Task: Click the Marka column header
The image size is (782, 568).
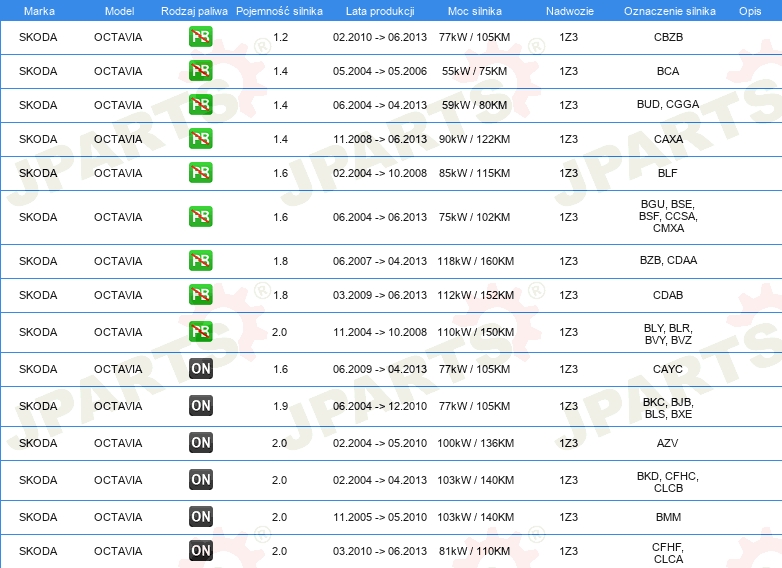Action: 39,11
